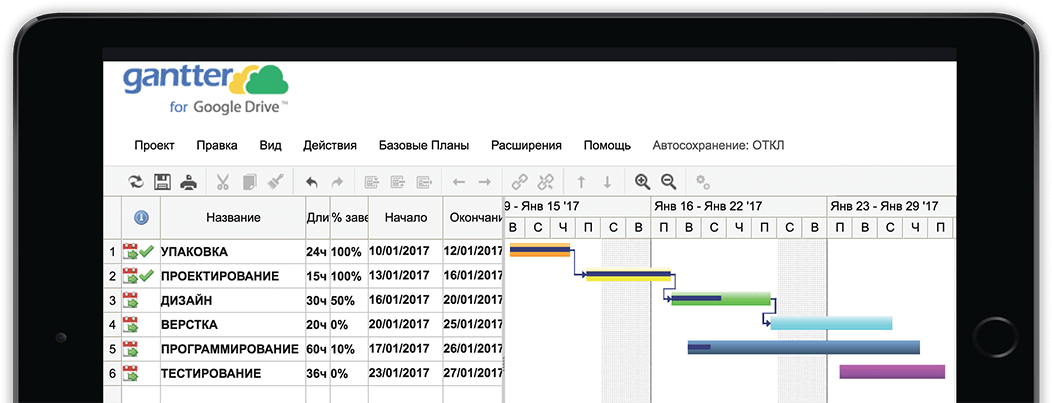The width and height of the screenshot is (1052, 403).
Task: Move task down arrow icon
Action: (607, 182)
